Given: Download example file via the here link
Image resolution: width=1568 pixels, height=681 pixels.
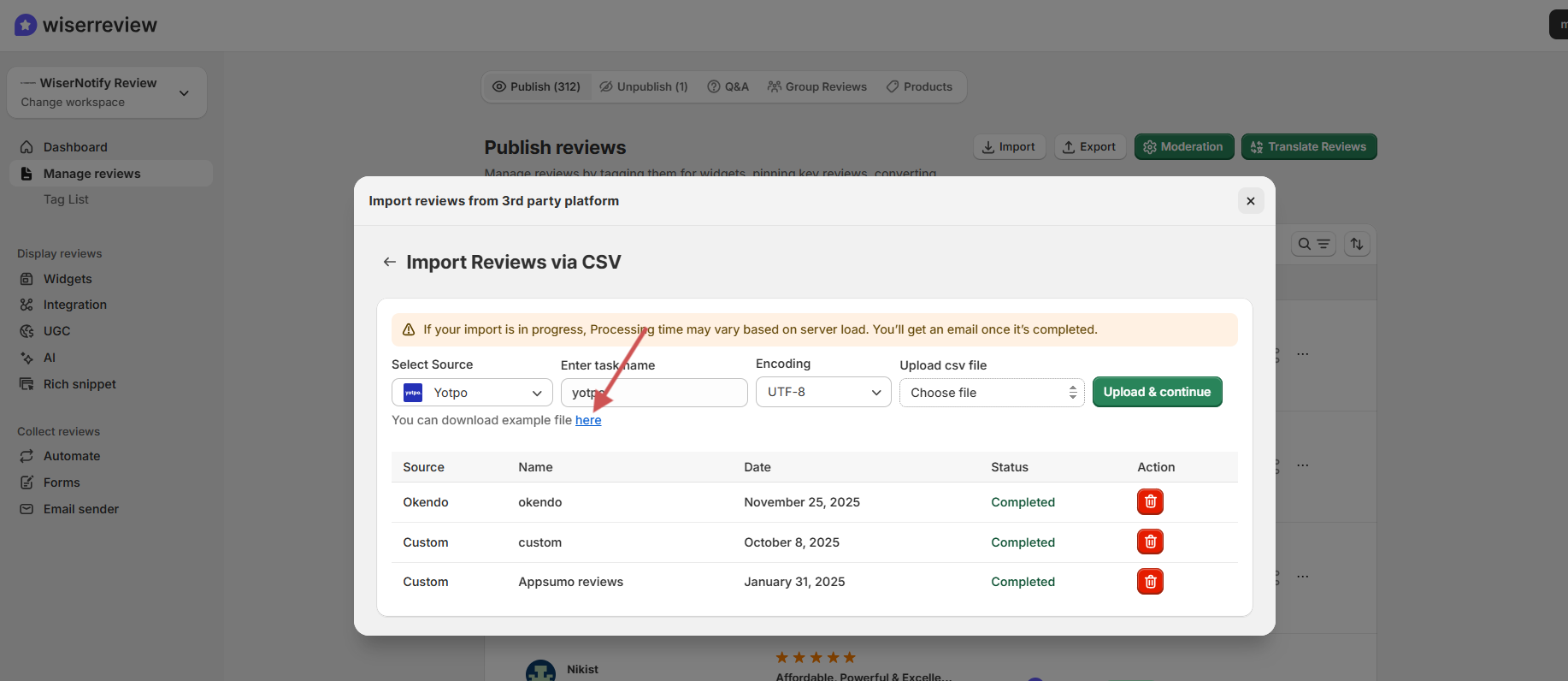Looking at the screenshot, I should [x=588, y=420].
